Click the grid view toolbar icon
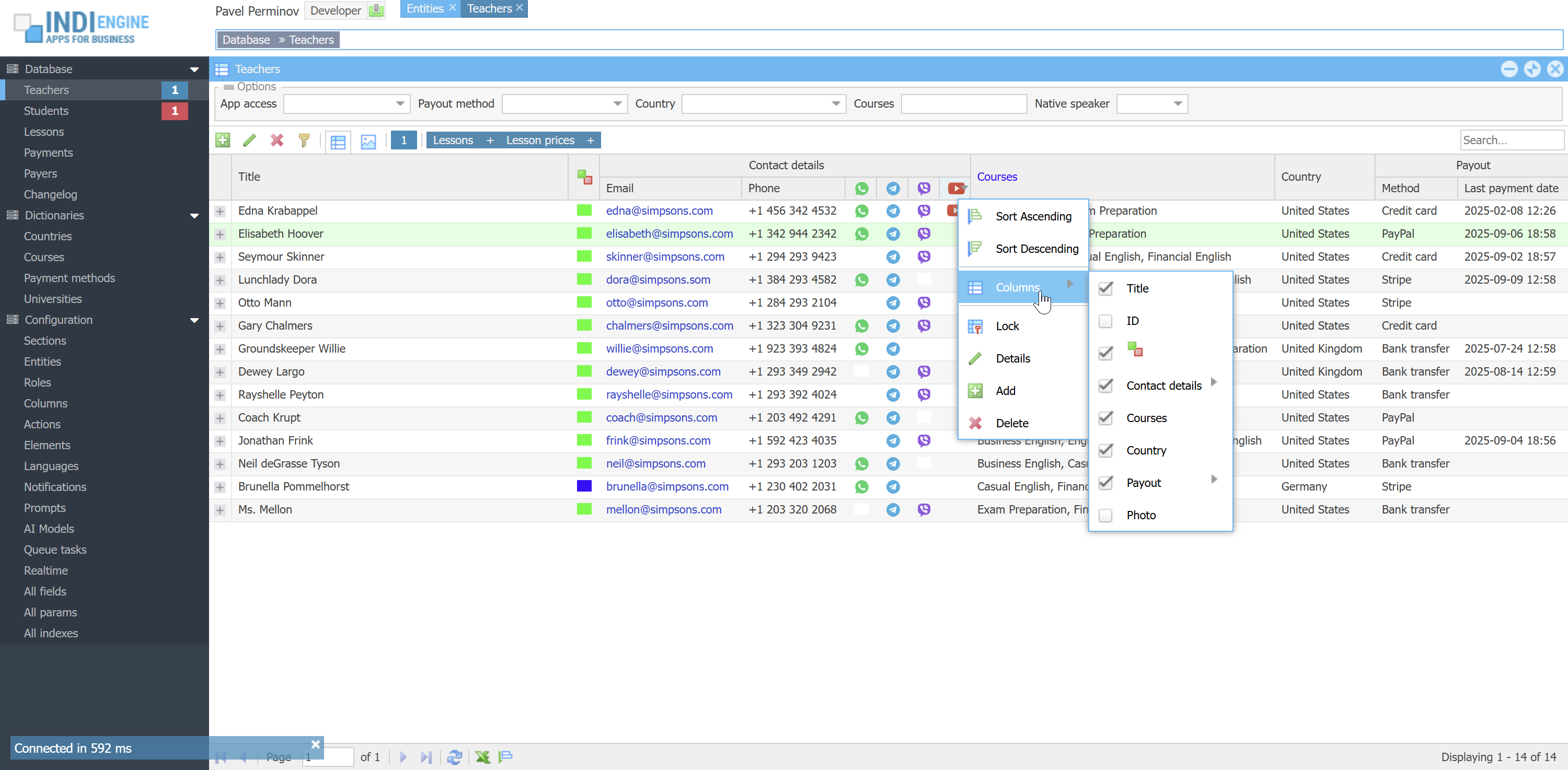The width and height of the screenshot is (1568, 770). click(x=338, y=142)
